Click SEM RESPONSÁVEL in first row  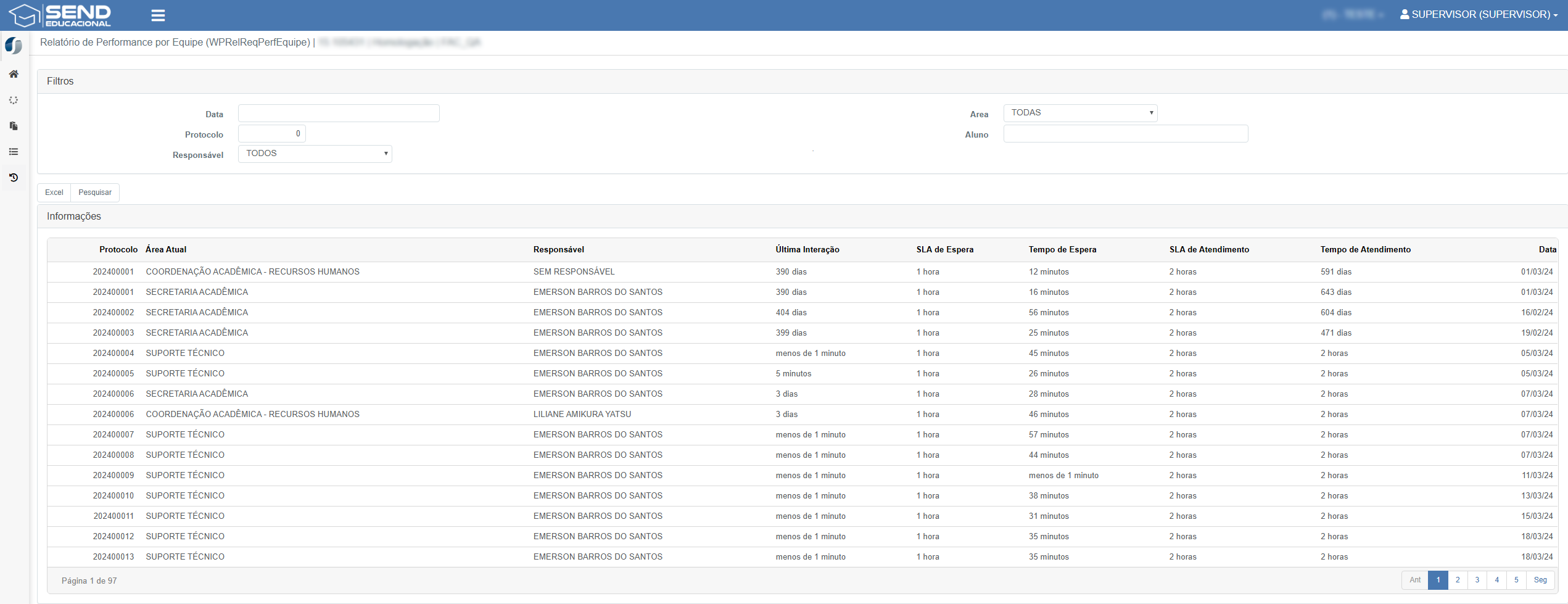click(574, 272)
